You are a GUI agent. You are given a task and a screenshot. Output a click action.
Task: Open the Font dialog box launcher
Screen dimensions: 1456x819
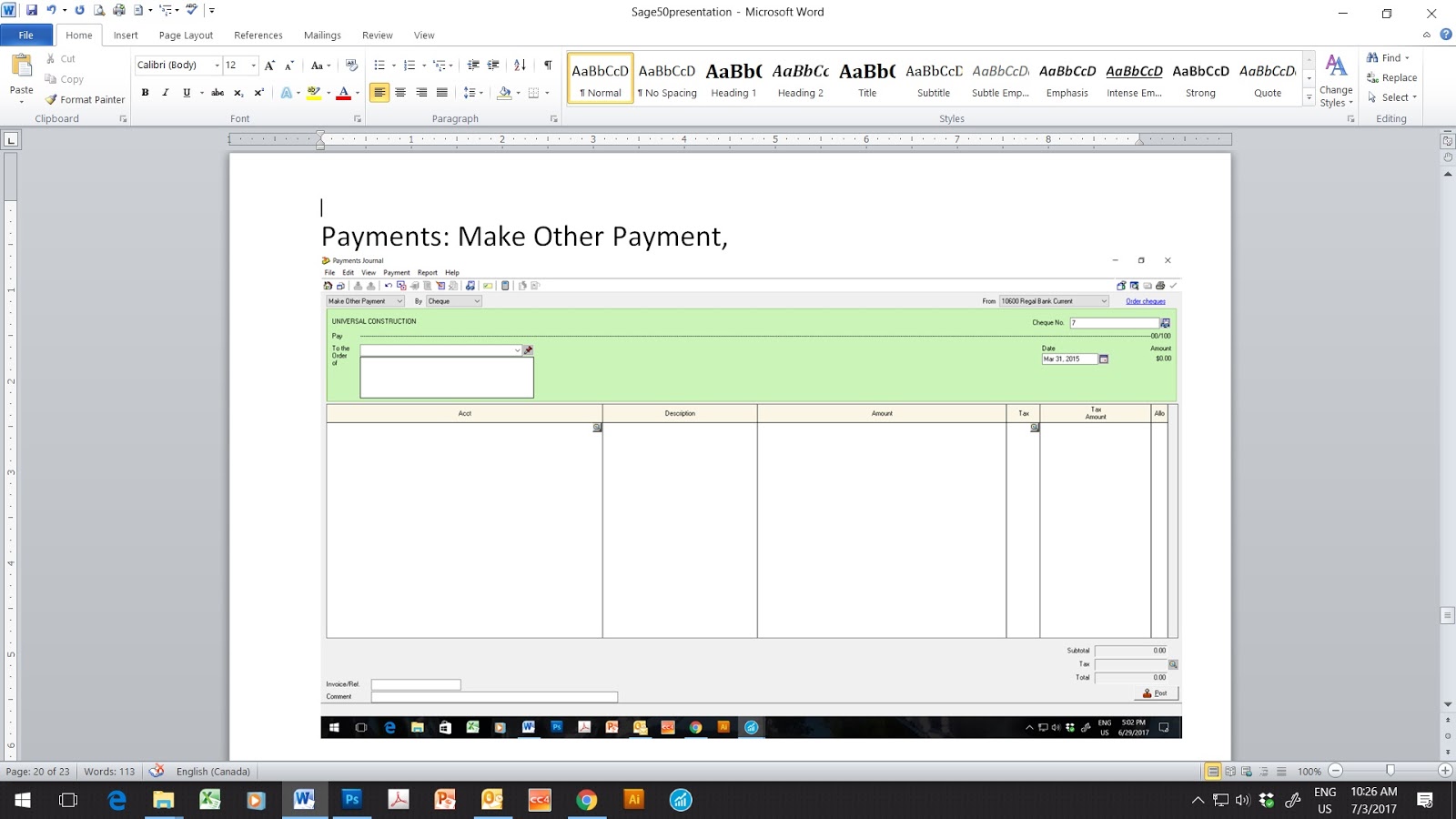[358, 119]
